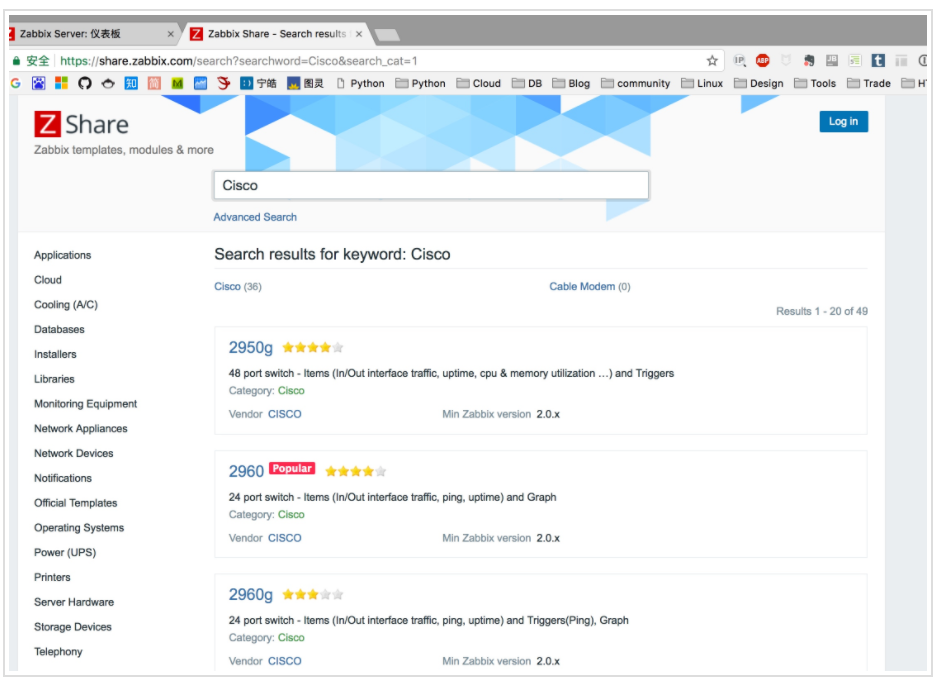Open the Official Templates category
Viewport: 936px width, 682px height.
[x=76, y=503]
